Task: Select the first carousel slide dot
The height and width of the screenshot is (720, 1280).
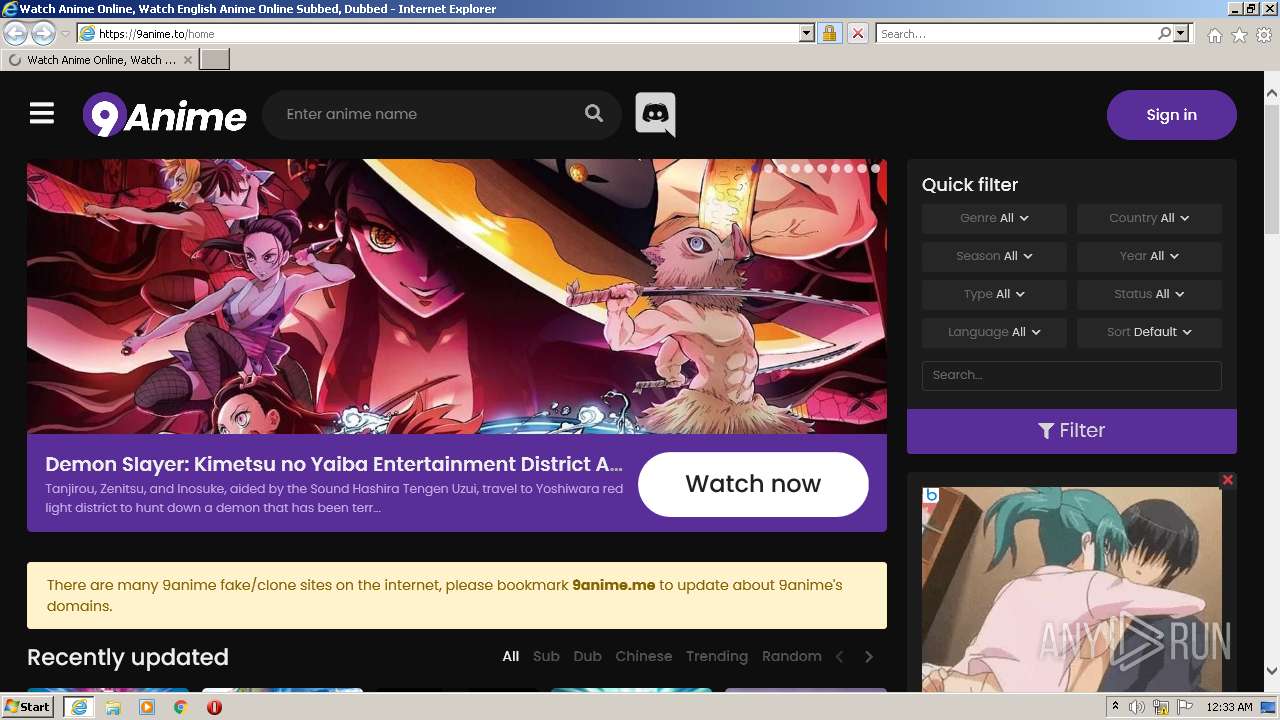Action: [756, 169]
